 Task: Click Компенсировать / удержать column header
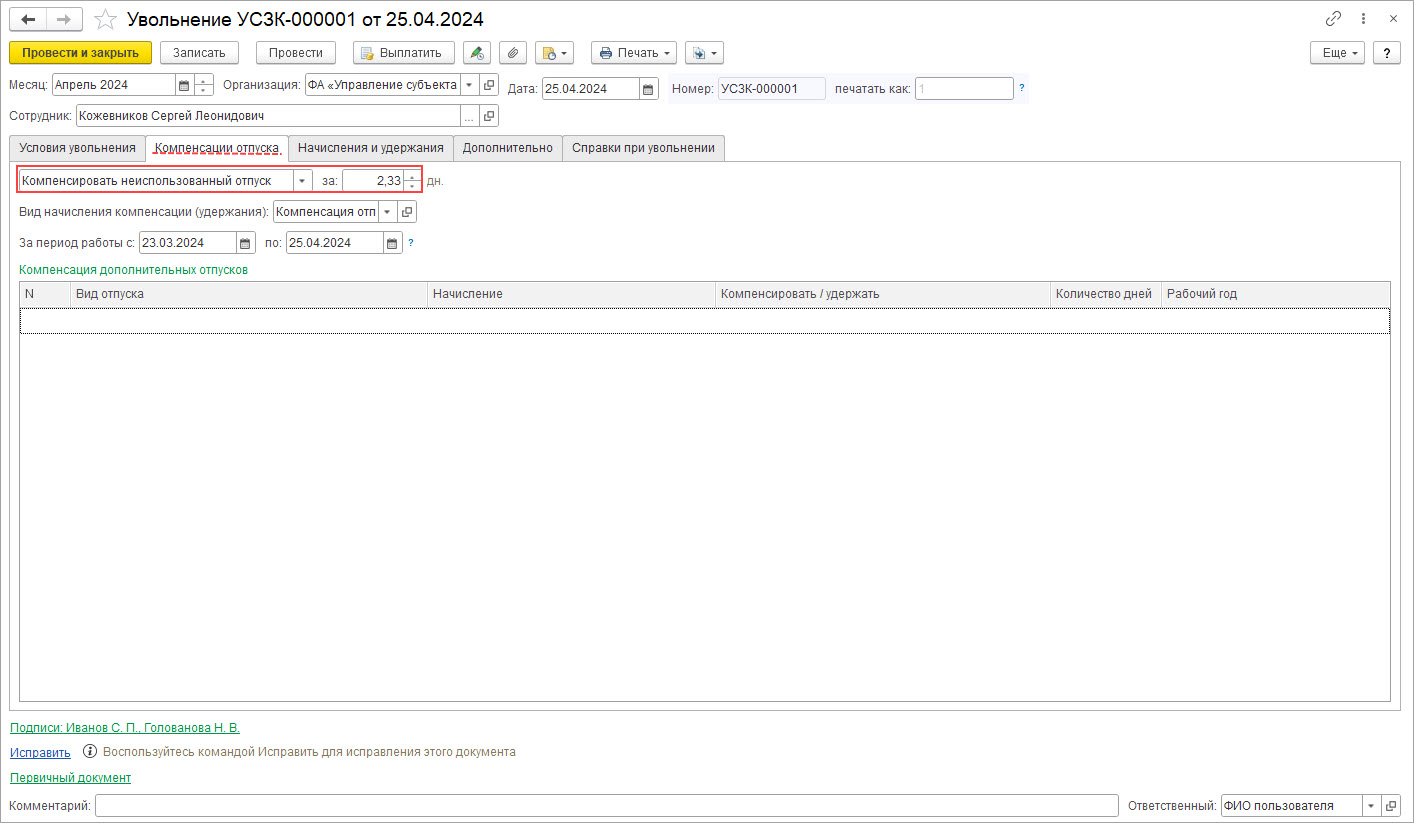[x=882, y=294]
